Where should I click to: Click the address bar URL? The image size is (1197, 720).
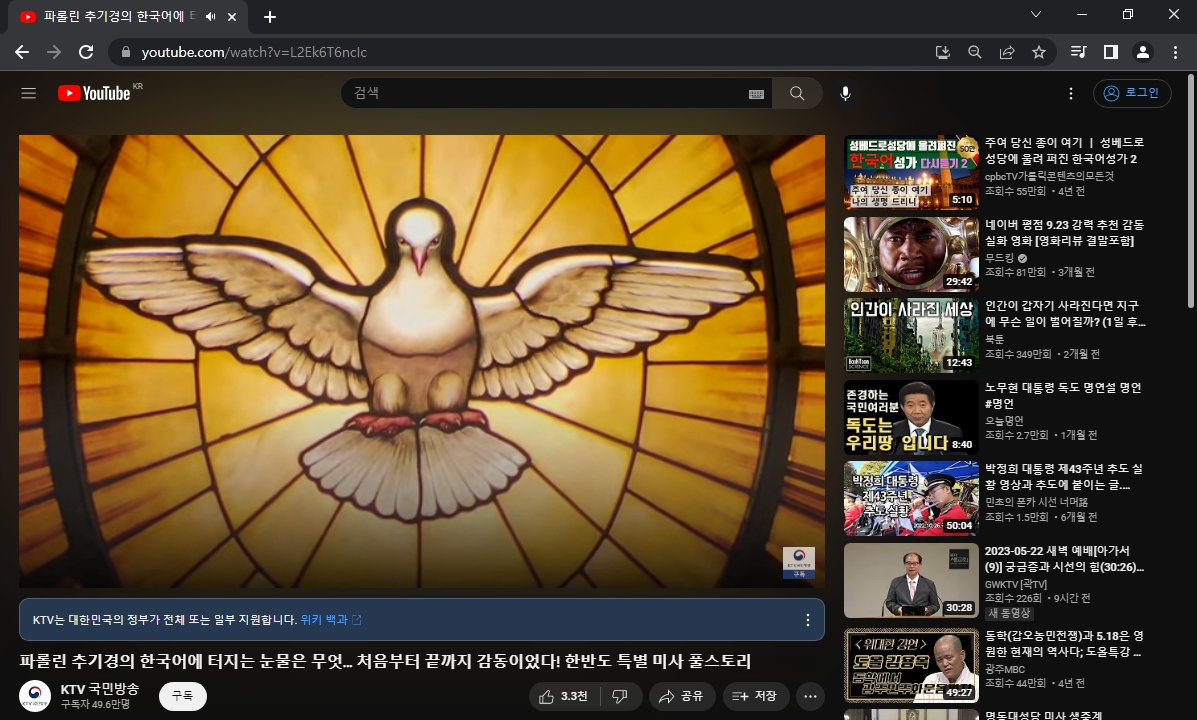click(x=254, y=52)
